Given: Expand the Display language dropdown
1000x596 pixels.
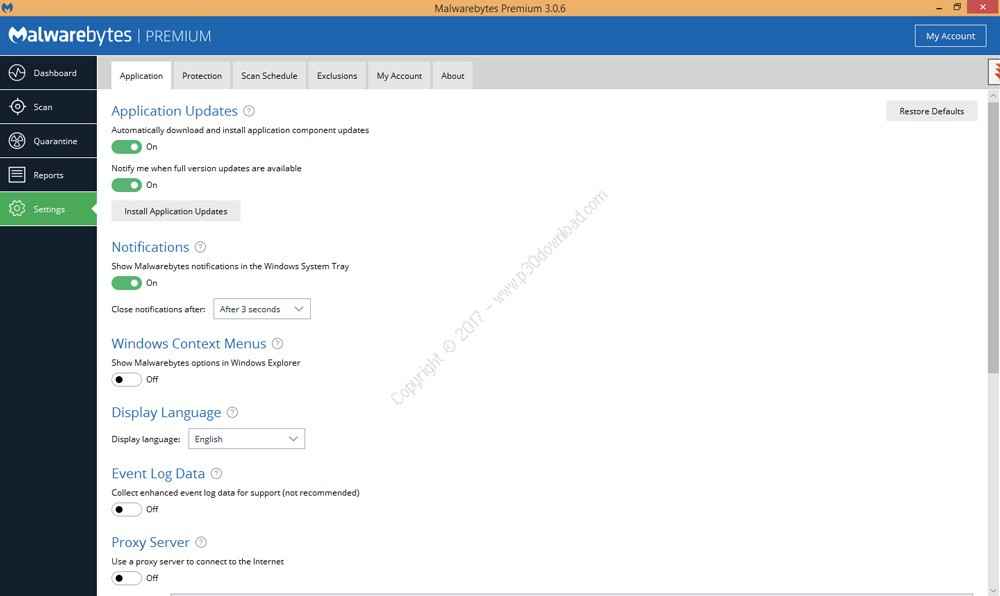Looking at the screenshot, I should click(246, 439).
